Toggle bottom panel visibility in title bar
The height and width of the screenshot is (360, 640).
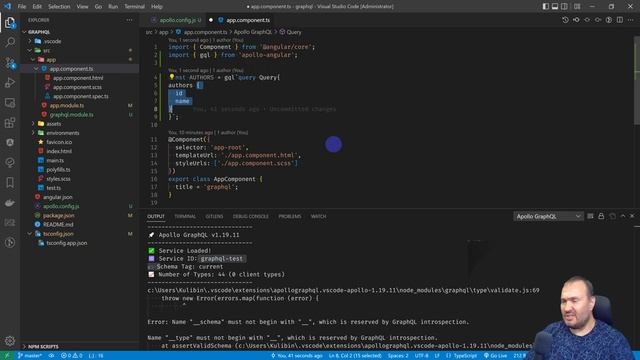point(555,7)
